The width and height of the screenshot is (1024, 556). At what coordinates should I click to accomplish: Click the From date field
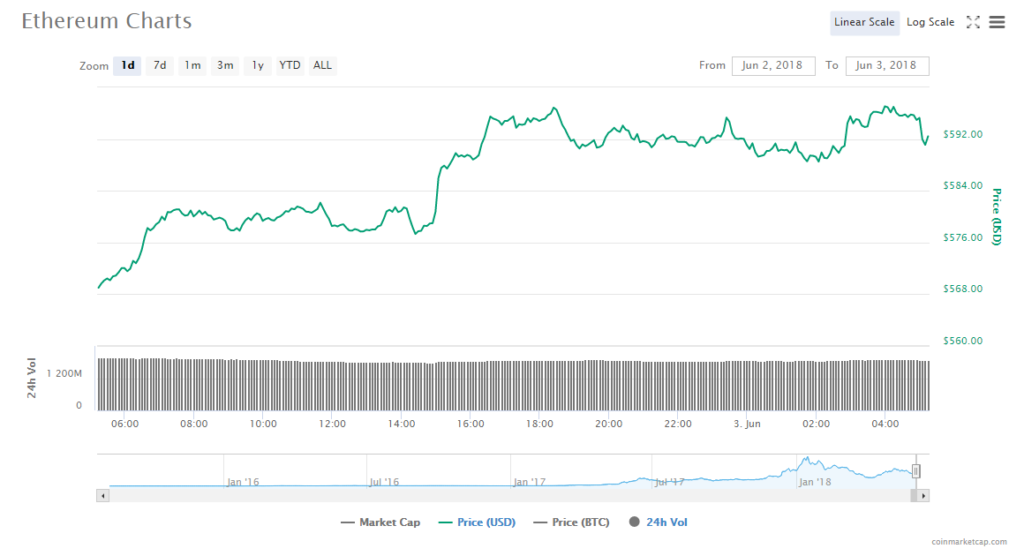click(x=774, y=66)
